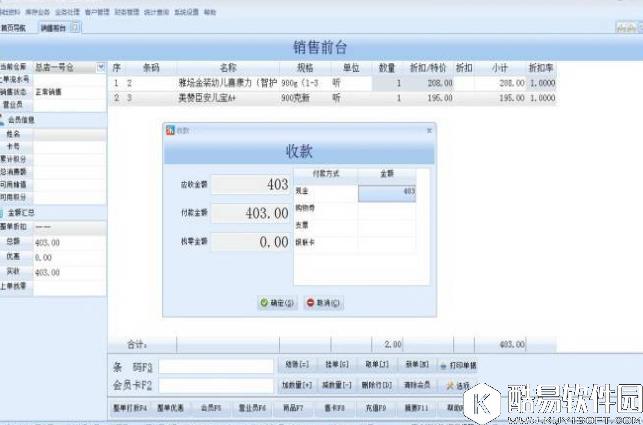Select the 银联卡 payment method row

(355, 242)
